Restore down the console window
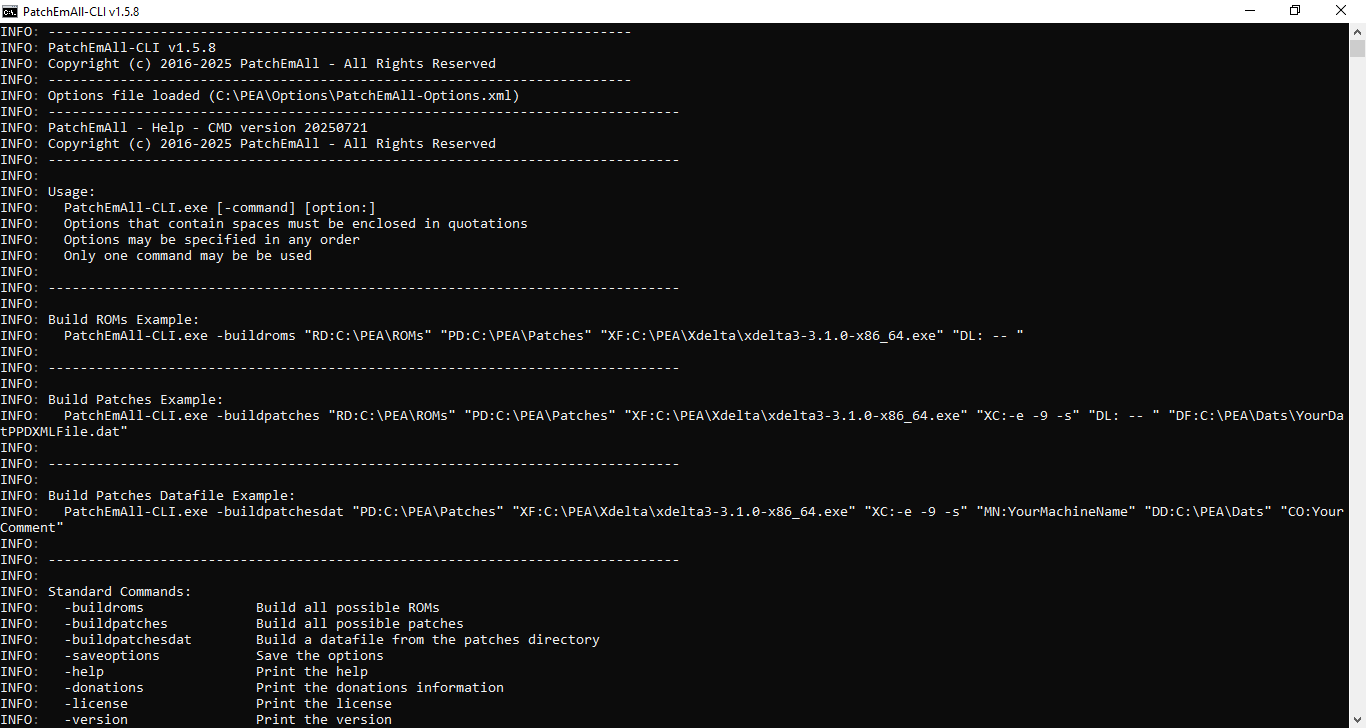Image resolution: width=1366 pixels, height=728 pixels. click(1295, 10)
